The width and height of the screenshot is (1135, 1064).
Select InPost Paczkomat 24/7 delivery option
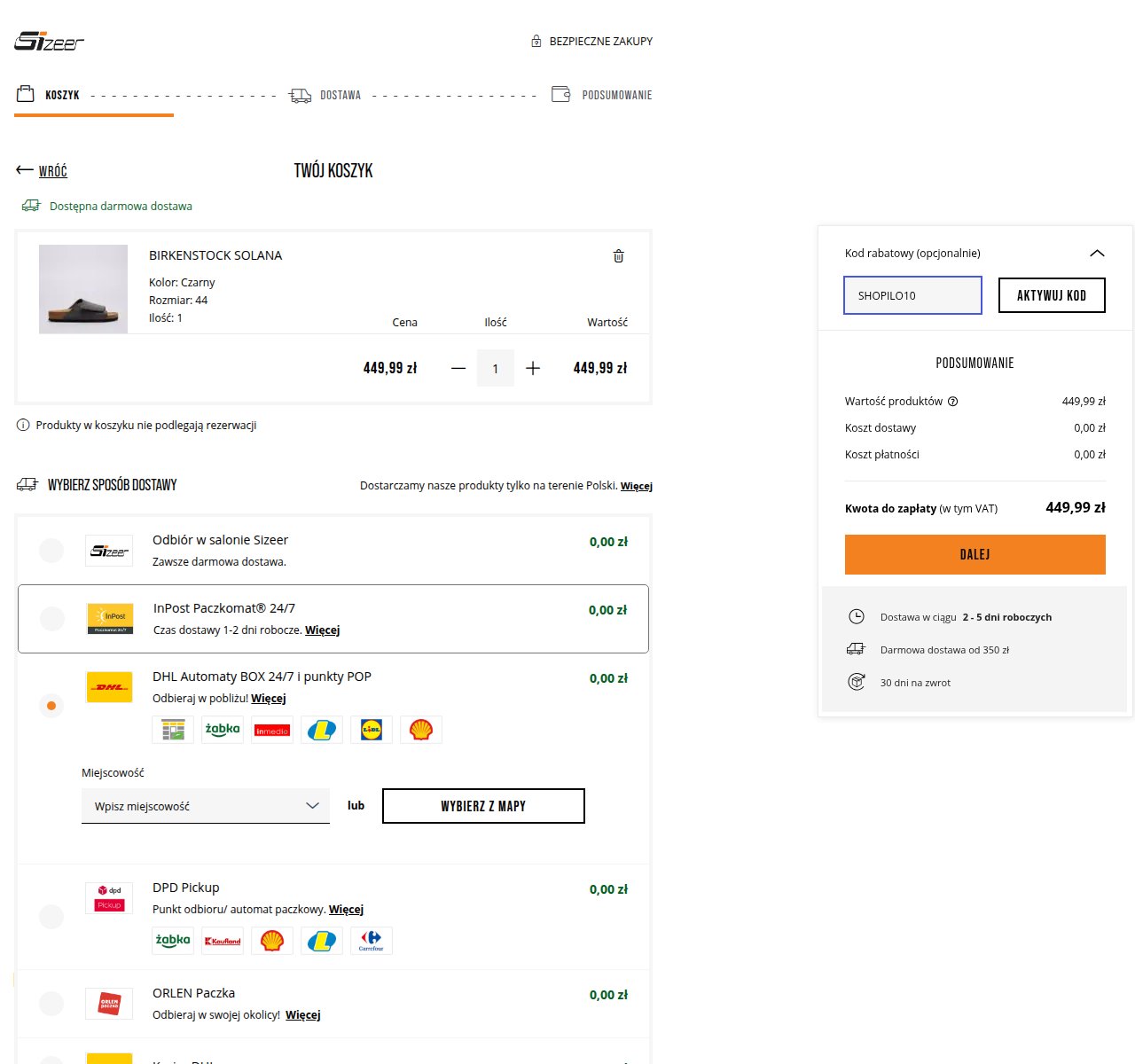click(52, 618)
